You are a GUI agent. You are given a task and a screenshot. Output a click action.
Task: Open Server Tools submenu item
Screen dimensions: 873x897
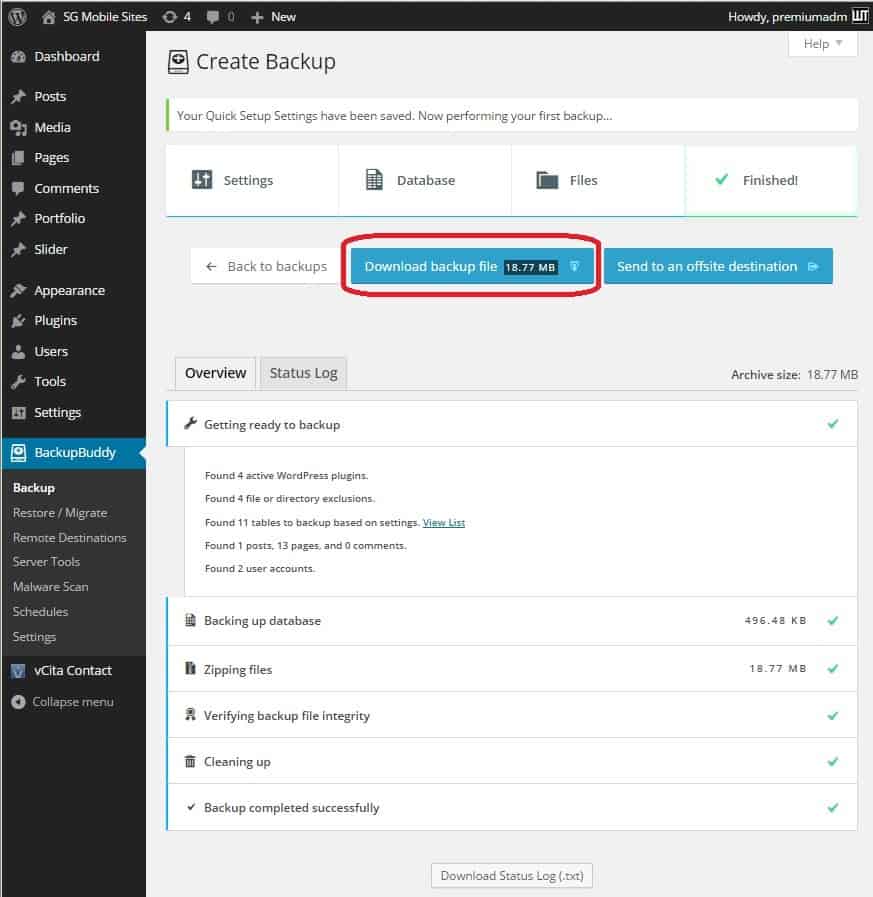46,562
